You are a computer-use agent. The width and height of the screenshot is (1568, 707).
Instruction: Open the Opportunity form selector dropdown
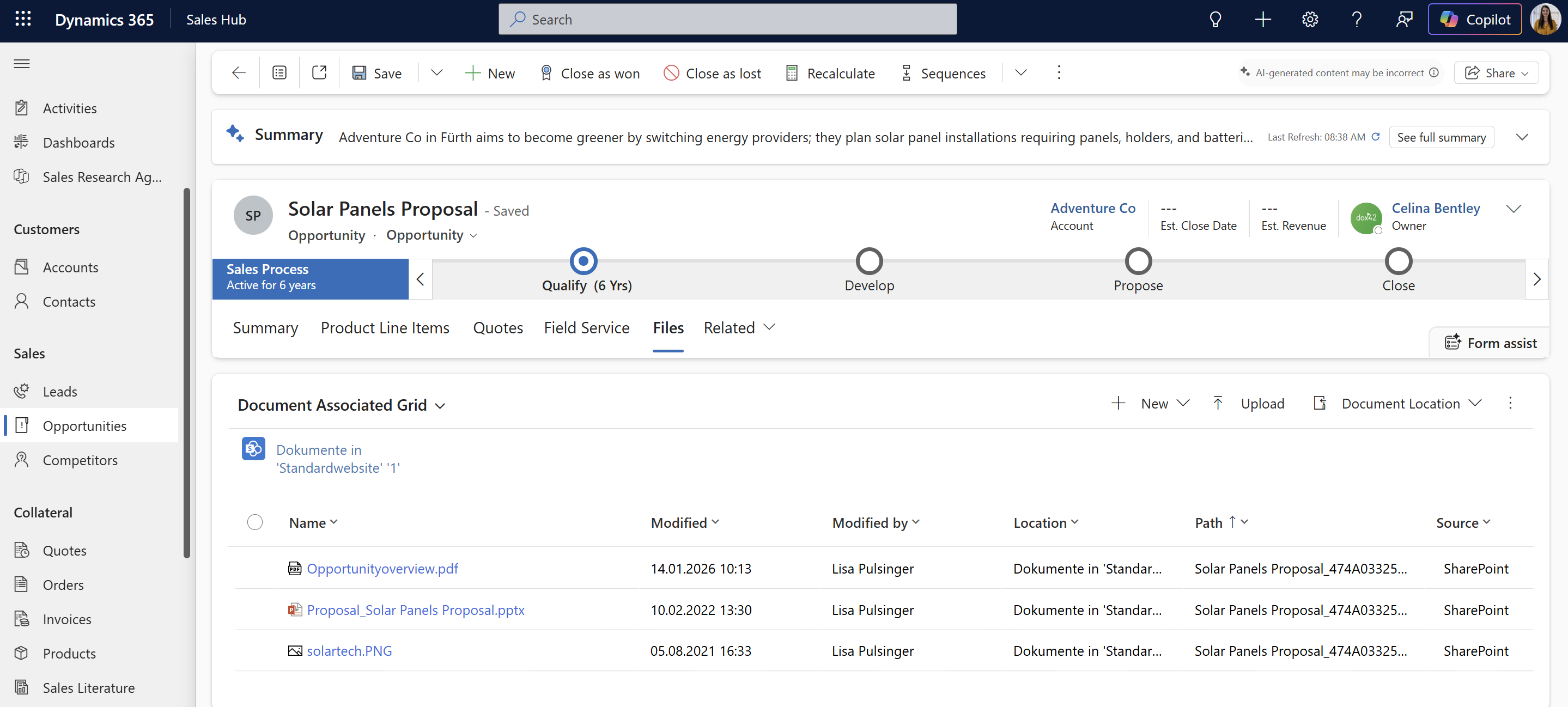[431, 235]
